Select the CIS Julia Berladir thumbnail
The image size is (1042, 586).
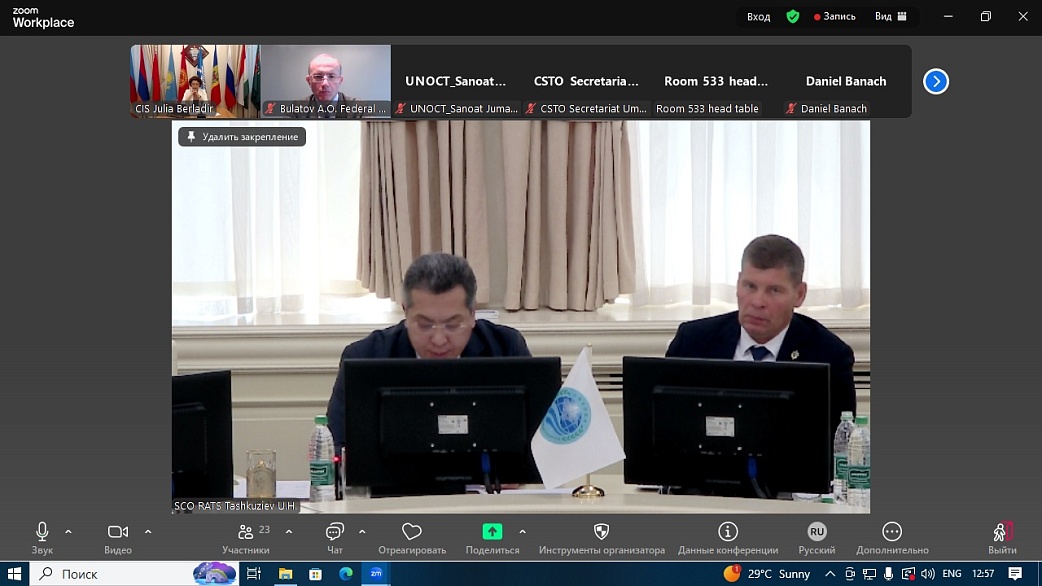(195, 81)
